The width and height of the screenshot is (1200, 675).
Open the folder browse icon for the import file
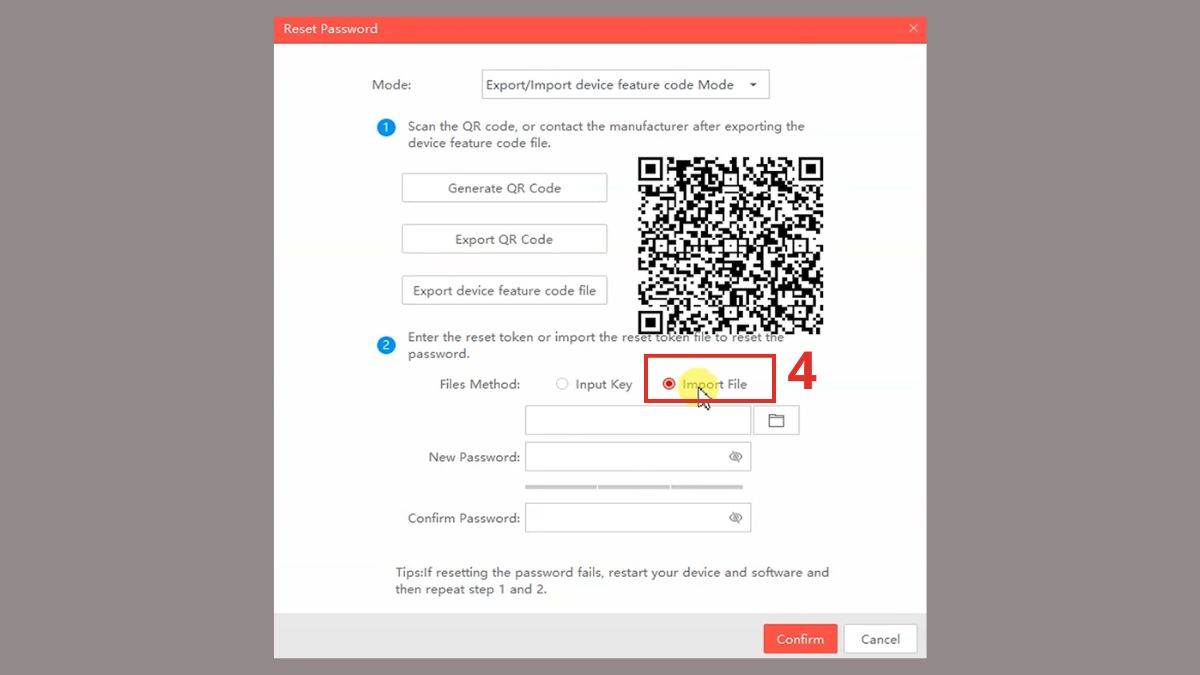pyautogui.click(x=776, y=420)
